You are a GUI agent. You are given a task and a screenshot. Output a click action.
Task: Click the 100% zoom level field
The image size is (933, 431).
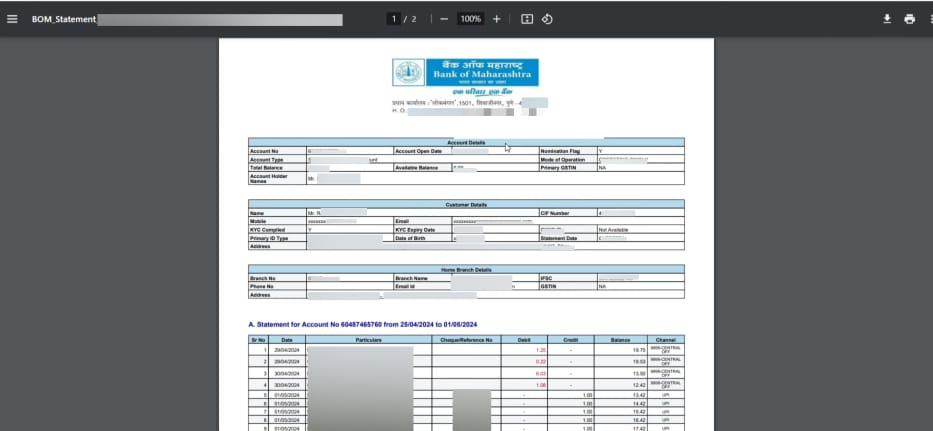pyautogui.click(x=470, y=19)
